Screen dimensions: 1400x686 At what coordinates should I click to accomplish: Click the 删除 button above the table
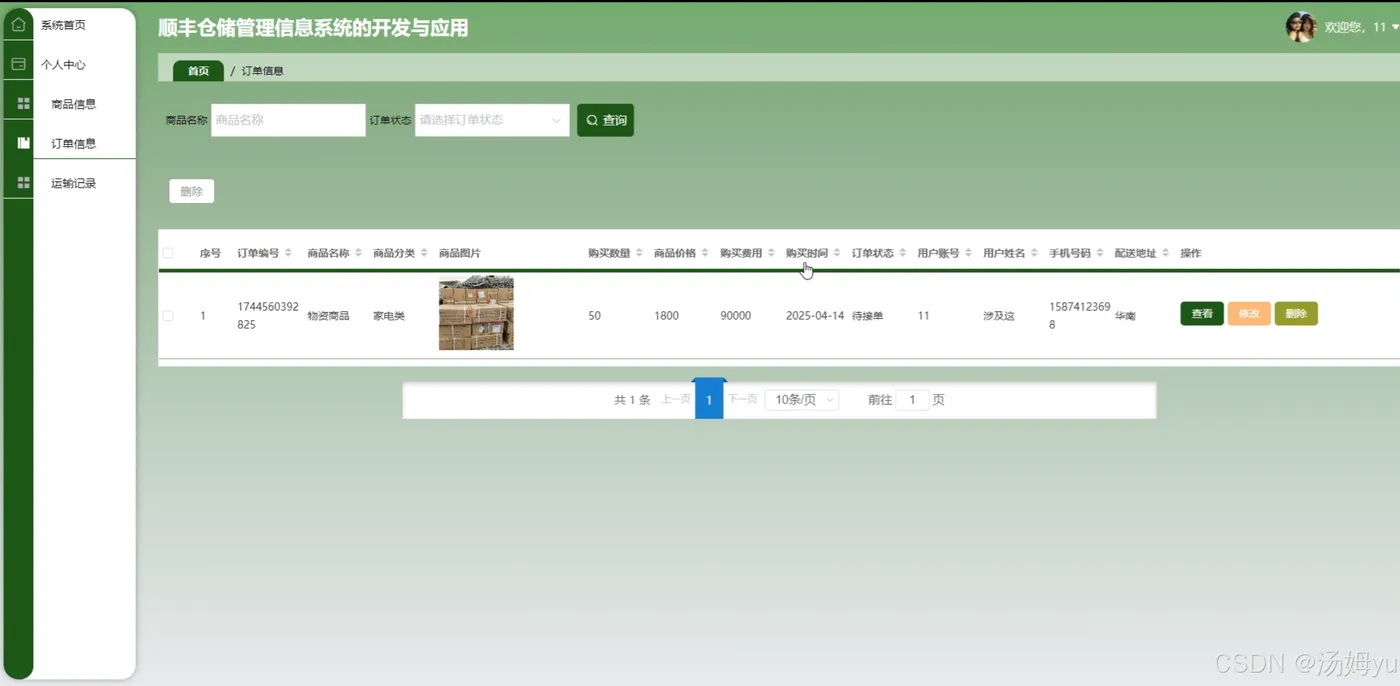(x=191, y=191)
